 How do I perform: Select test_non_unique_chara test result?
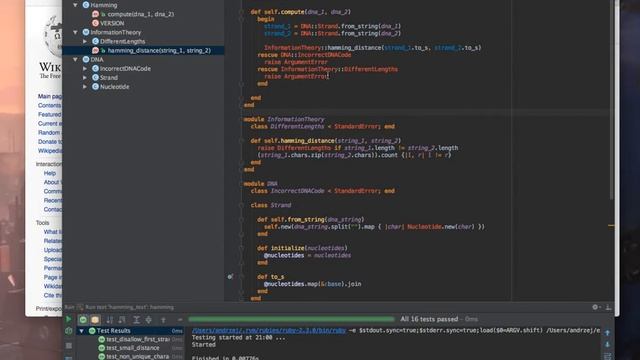[x=138, y=356]
